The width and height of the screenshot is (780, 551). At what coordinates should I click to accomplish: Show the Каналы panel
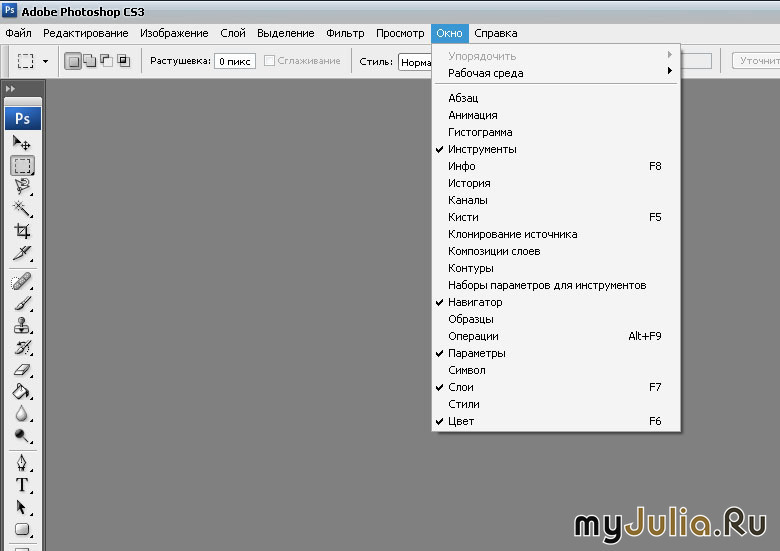tap(556, 200)
